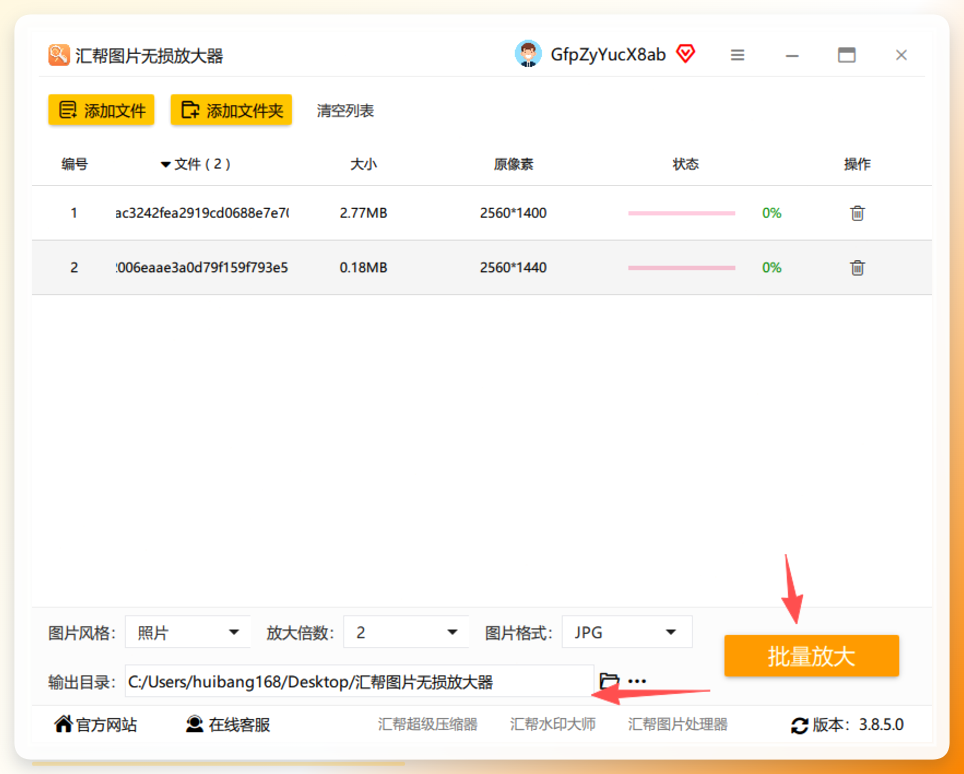Screen dimensions: 964x774
Task: Click the 状态 column header
Action: [685, 164]
